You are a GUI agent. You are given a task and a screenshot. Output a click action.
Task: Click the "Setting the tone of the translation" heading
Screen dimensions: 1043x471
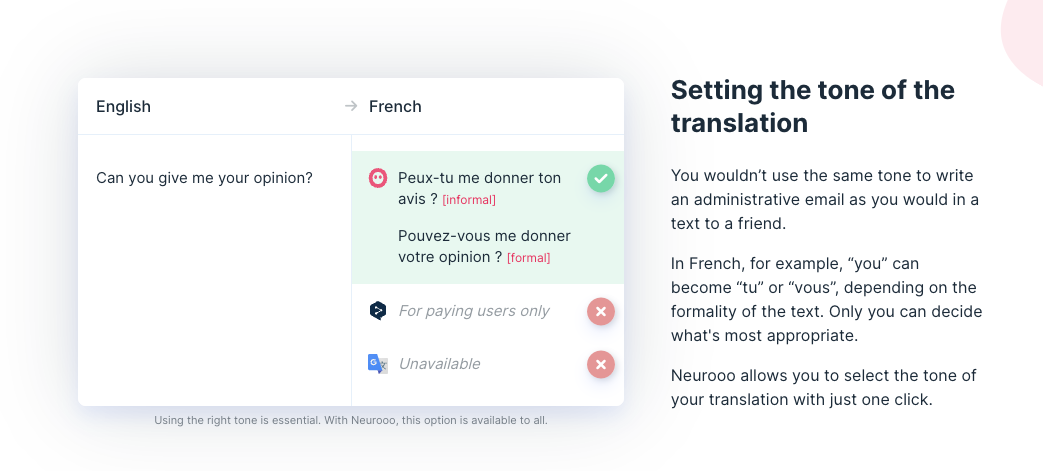point(812,106)
